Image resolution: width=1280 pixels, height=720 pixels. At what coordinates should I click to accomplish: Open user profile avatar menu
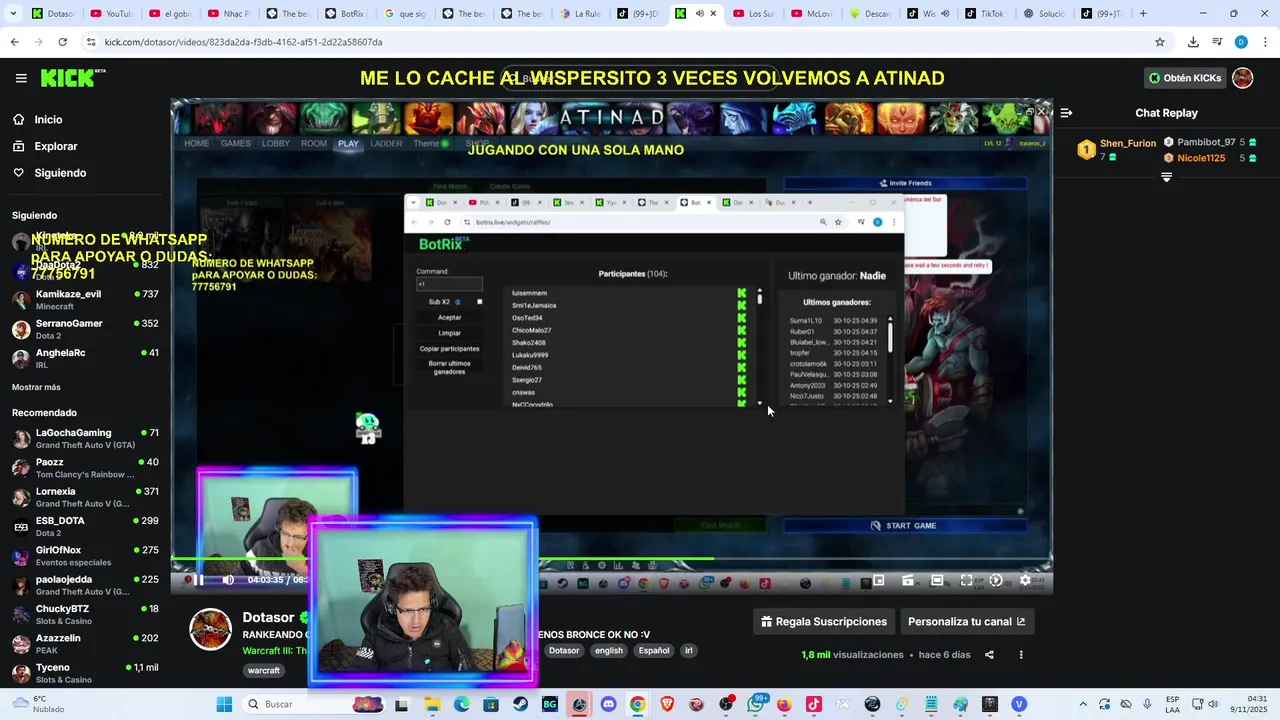tap(1243, 78)
